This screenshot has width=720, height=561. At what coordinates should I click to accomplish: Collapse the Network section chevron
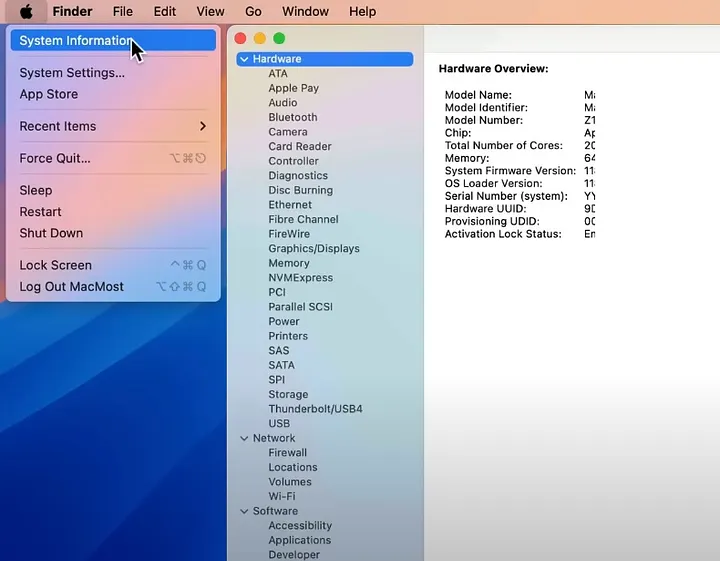[244, 438]
